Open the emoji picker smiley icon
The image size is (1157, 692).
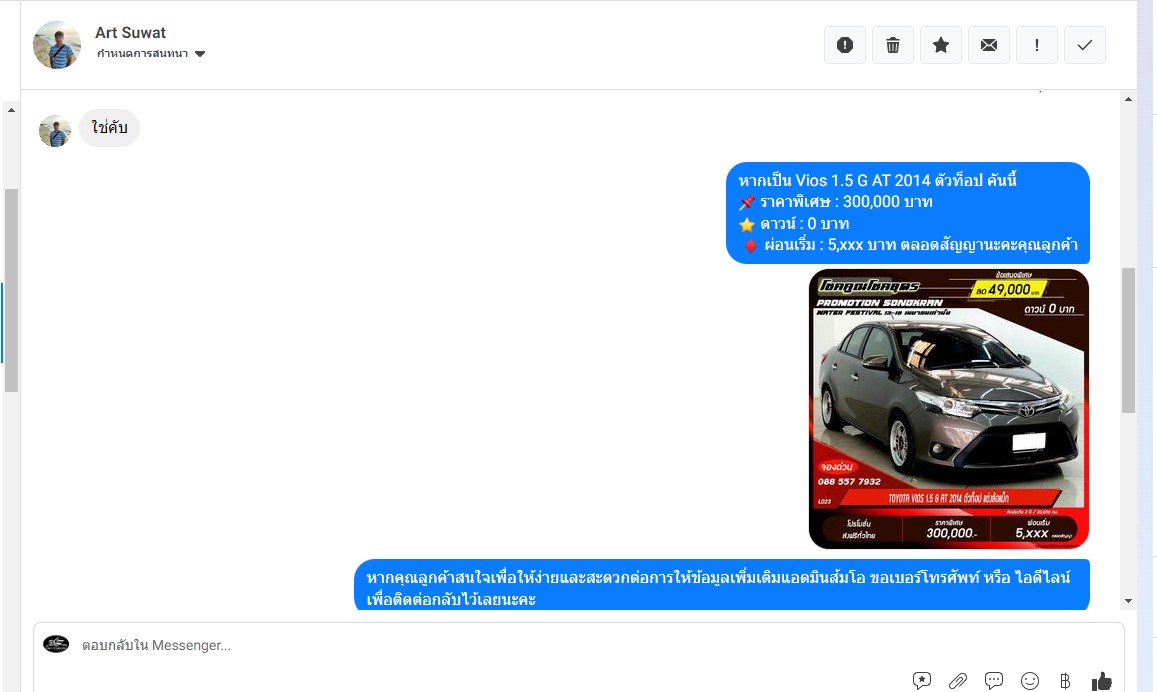1030,681
